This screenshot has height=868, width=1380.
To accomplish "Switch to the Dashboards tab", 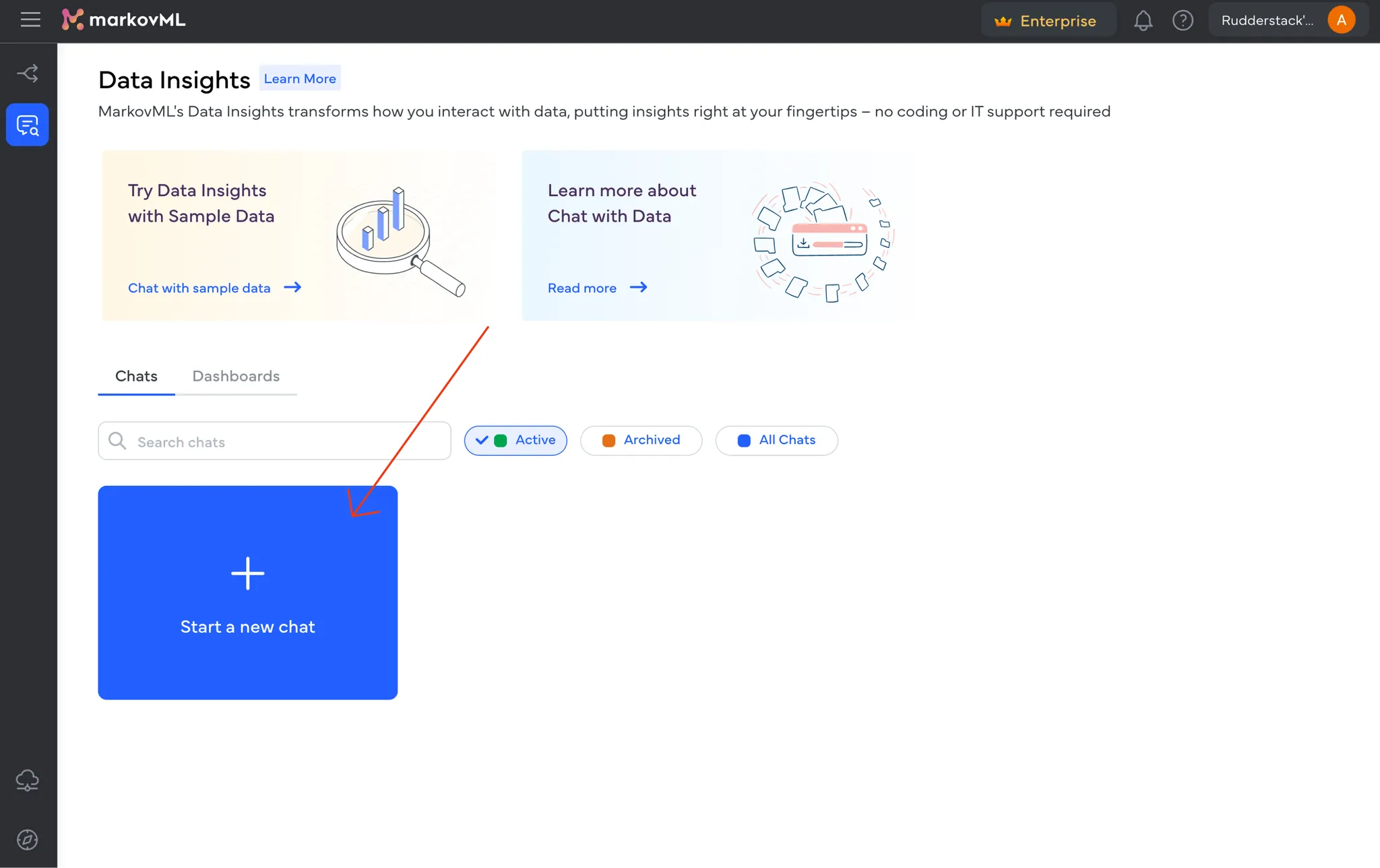I will [x=236, y=376].
